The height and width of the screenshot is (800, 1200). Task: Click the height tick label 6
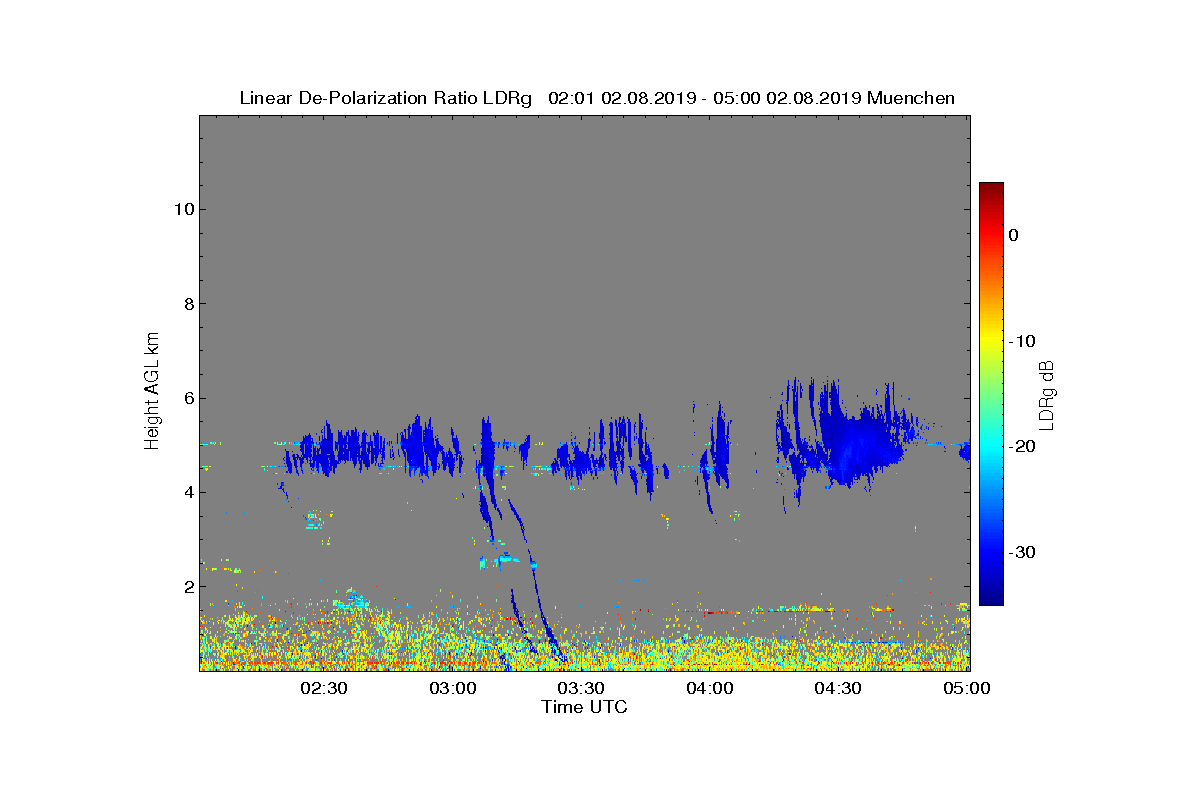(x=187, y=398)
